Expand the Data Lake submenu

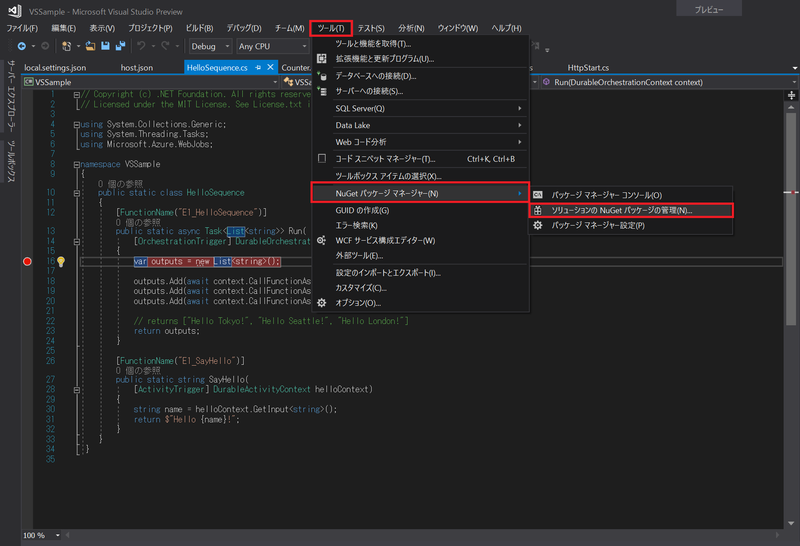tap(420, 125)
